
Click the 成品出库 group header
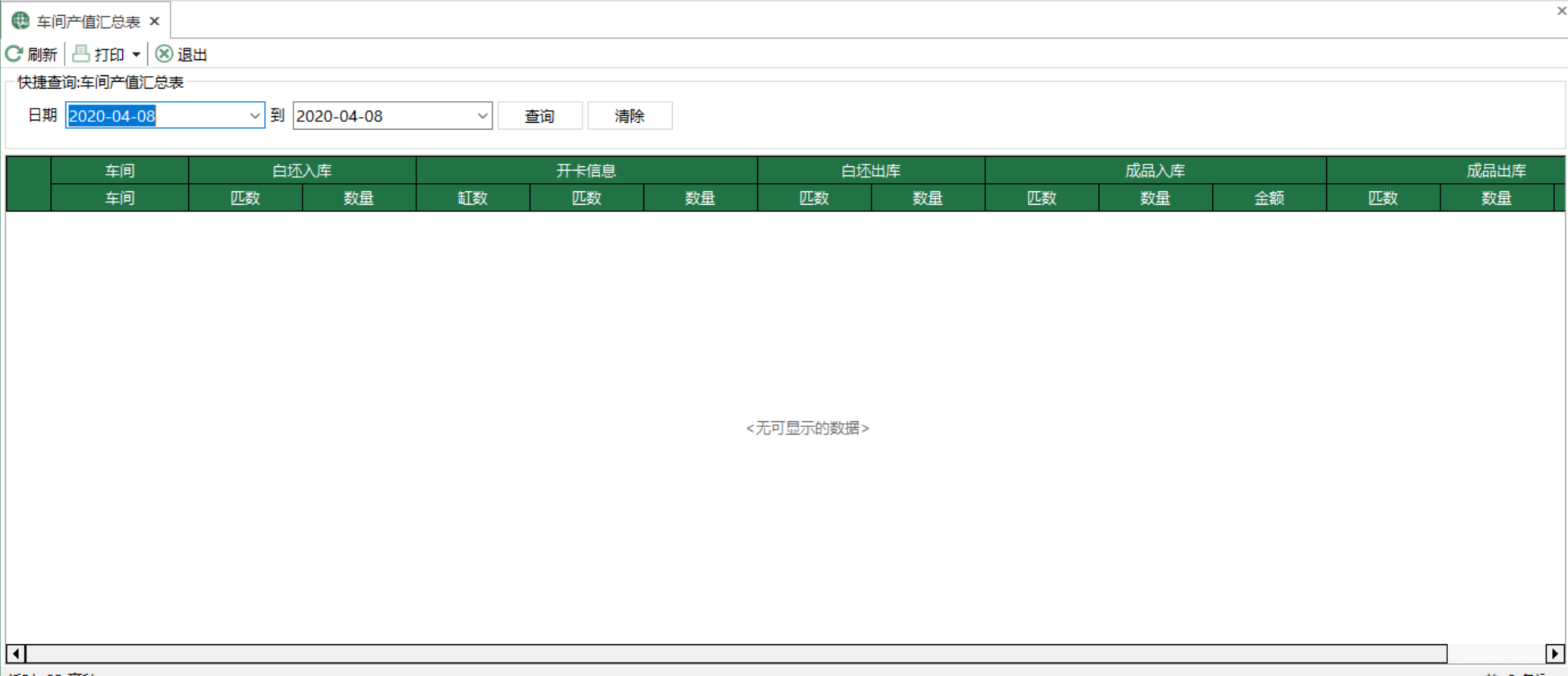[1445, 171]
